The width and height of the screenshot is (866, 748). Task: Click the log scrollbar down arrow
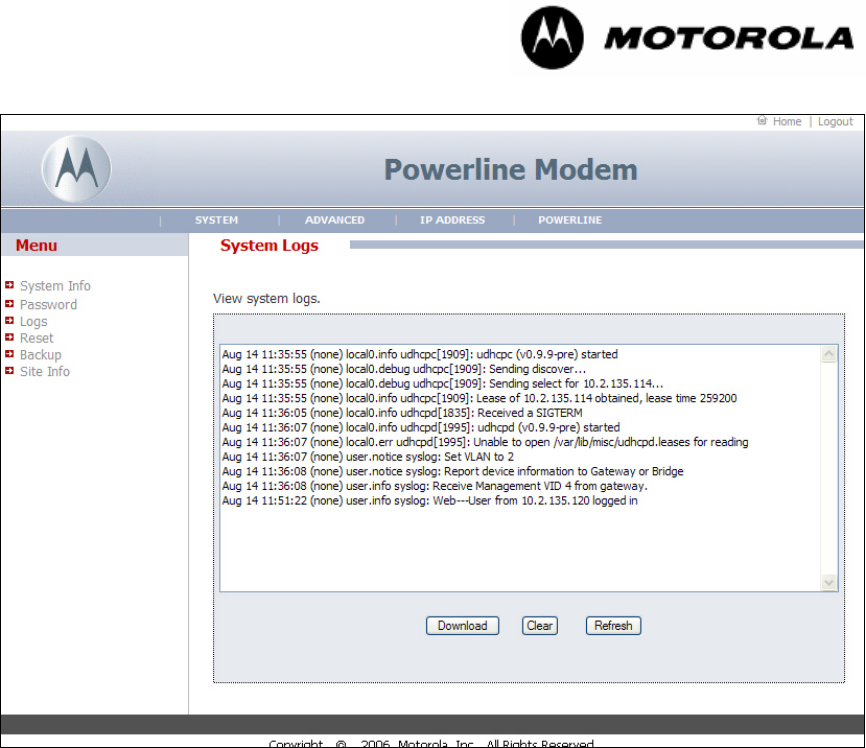pos(829,582)
